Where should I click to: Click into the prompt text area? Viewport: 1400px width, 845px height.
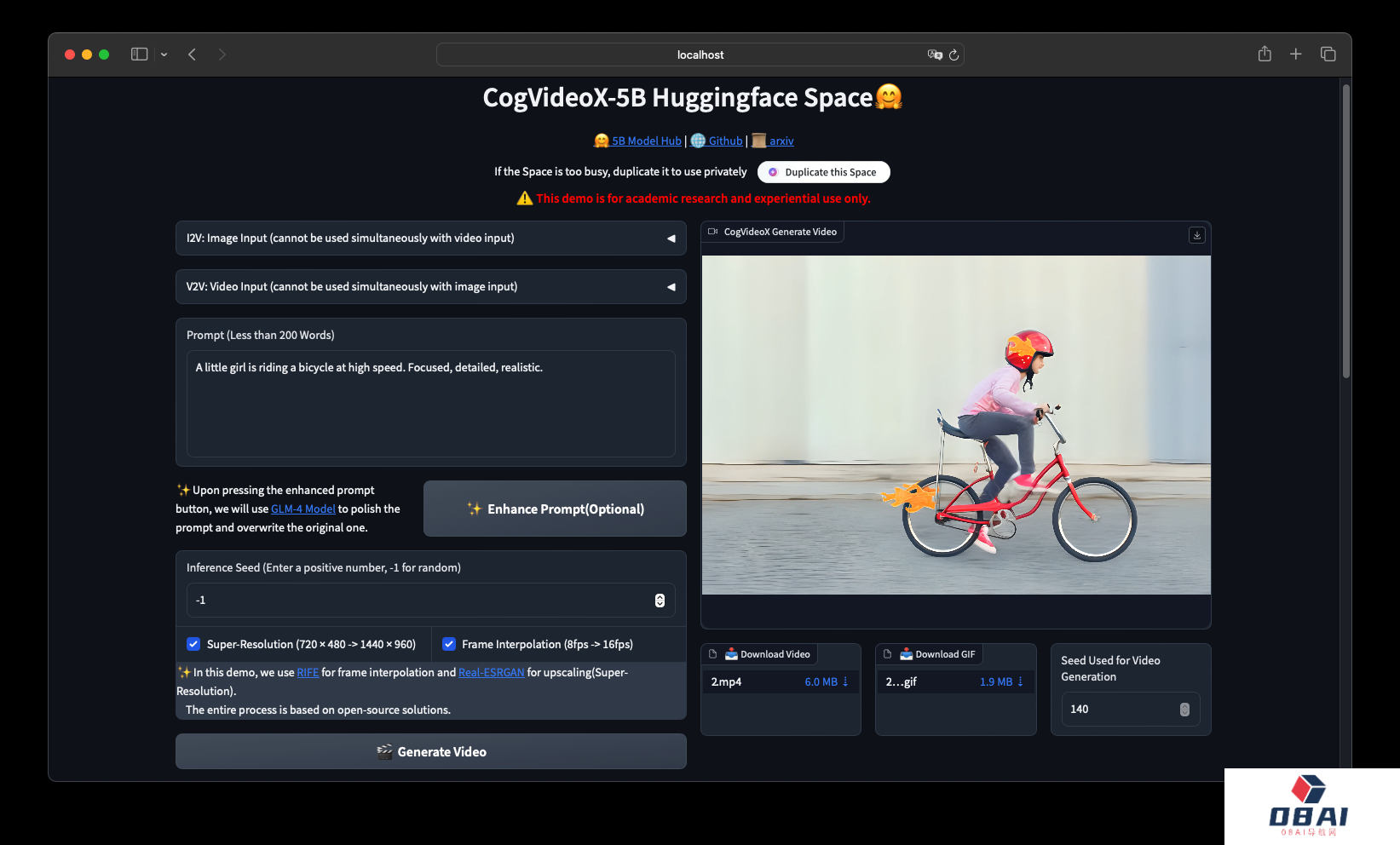pos(430,404)
